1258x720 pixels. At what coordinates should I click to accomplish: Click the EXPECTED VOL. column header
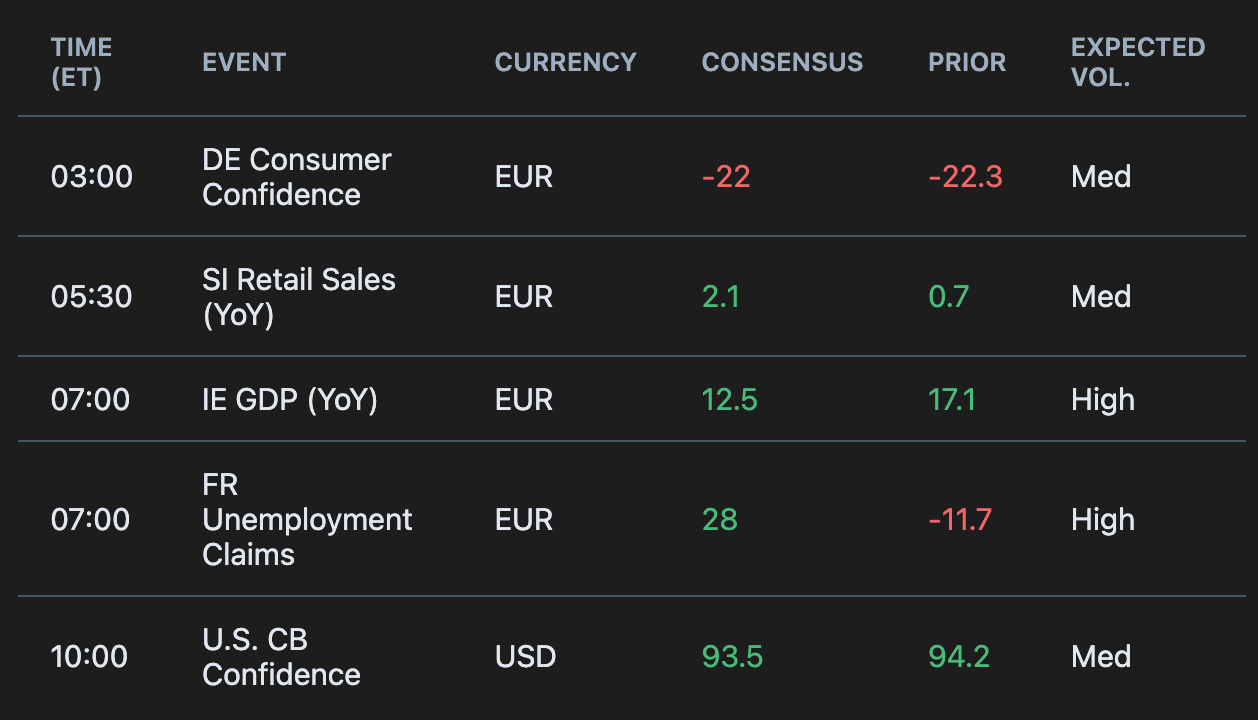[1137, 62]
